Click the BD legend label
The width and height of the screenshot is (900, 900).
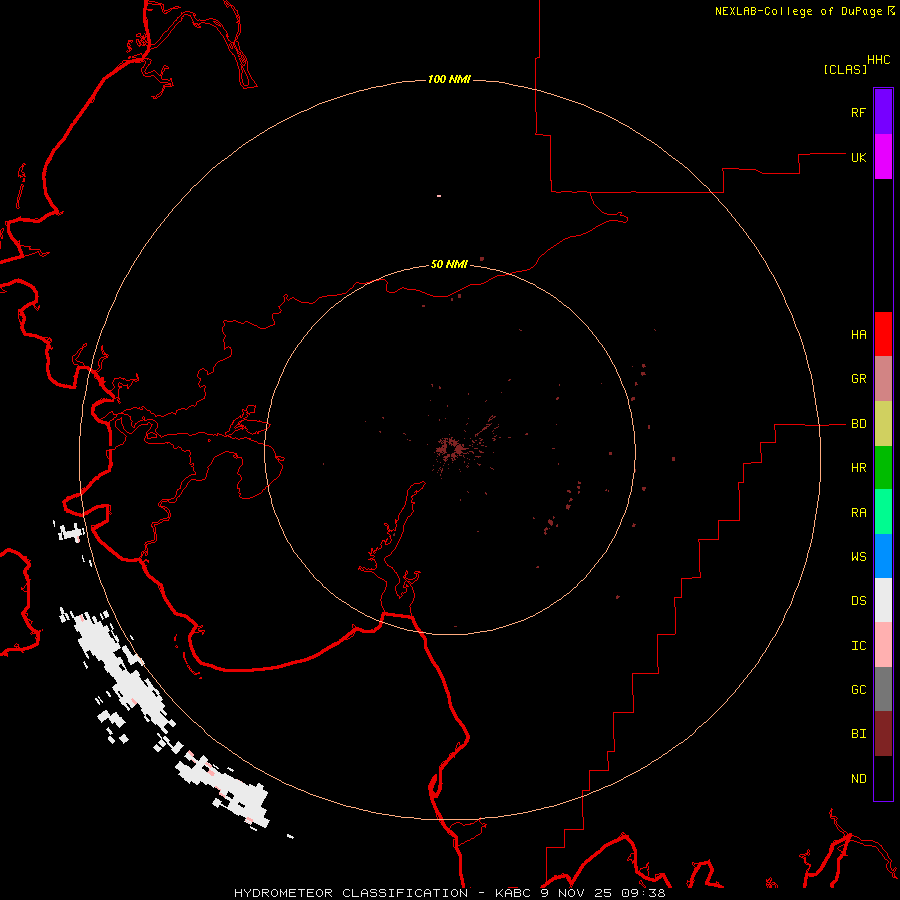[x=859, y=424]
